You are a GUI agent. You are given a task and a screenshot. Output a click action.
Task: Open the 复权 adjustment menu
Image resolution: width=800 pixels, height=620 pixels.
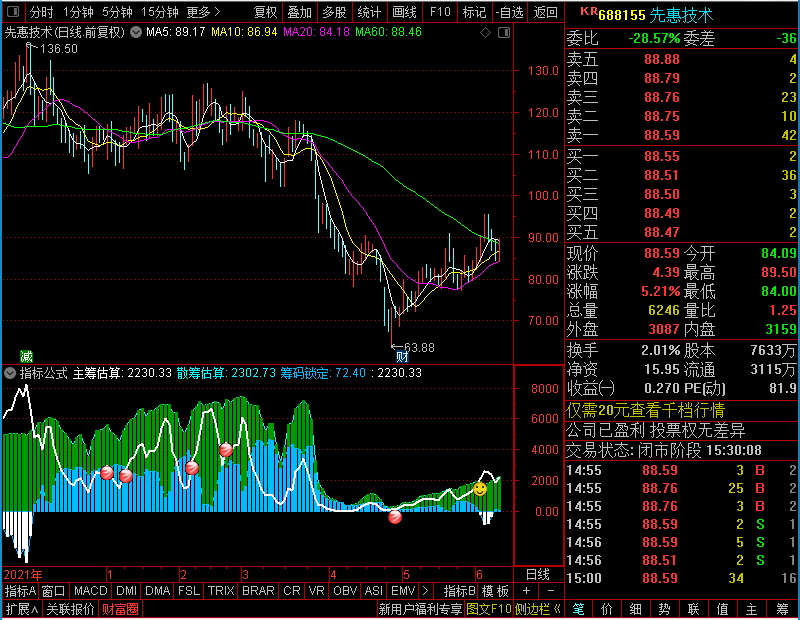[x=265, y=12]
